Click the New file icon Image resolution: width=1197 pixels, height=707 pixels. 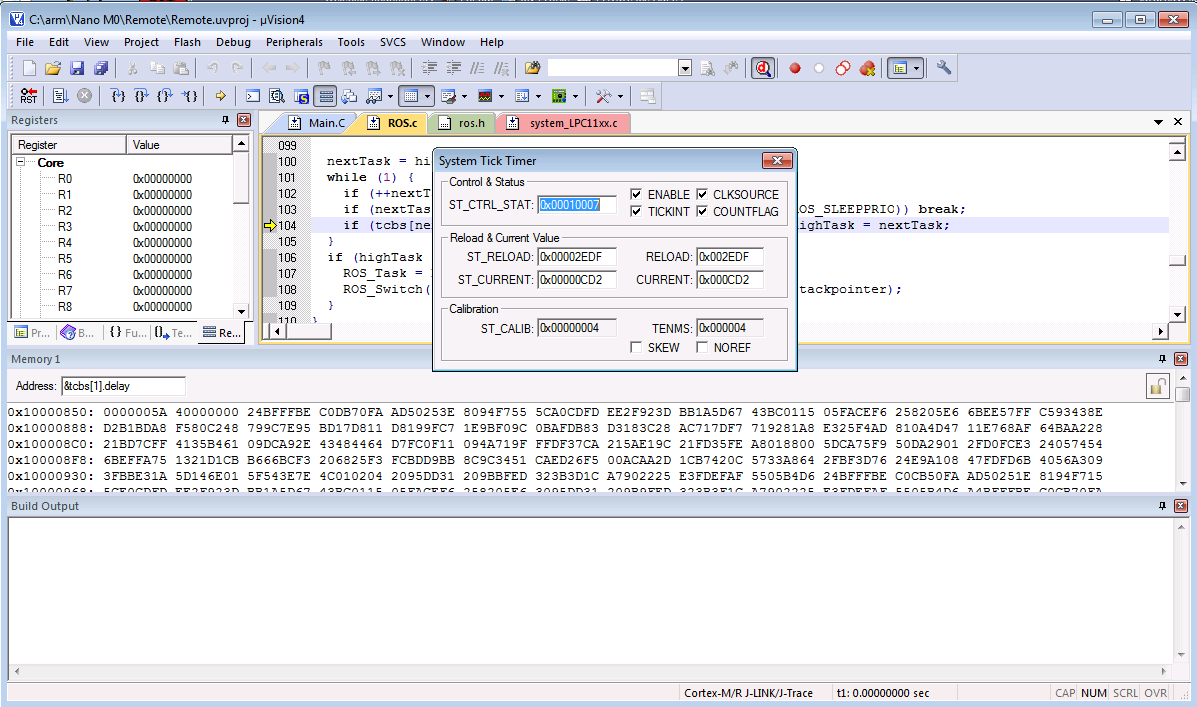(x=29, y=68)
